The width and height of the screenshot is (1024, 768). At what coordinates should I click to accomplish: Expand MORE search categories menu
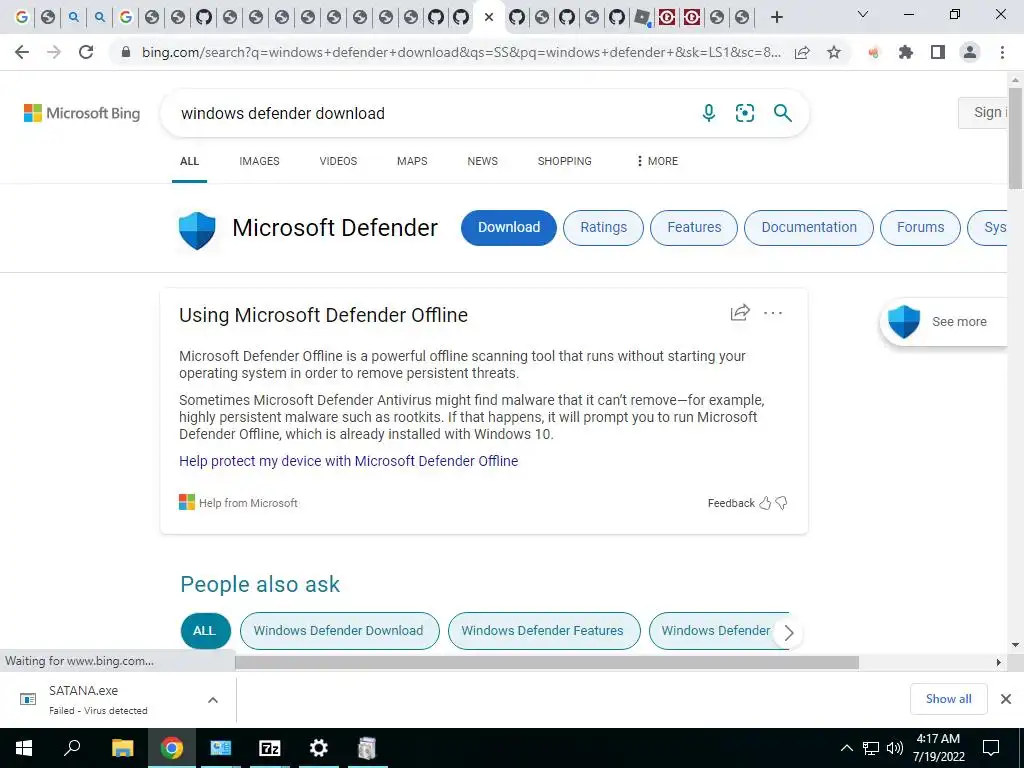pos(656,161)
